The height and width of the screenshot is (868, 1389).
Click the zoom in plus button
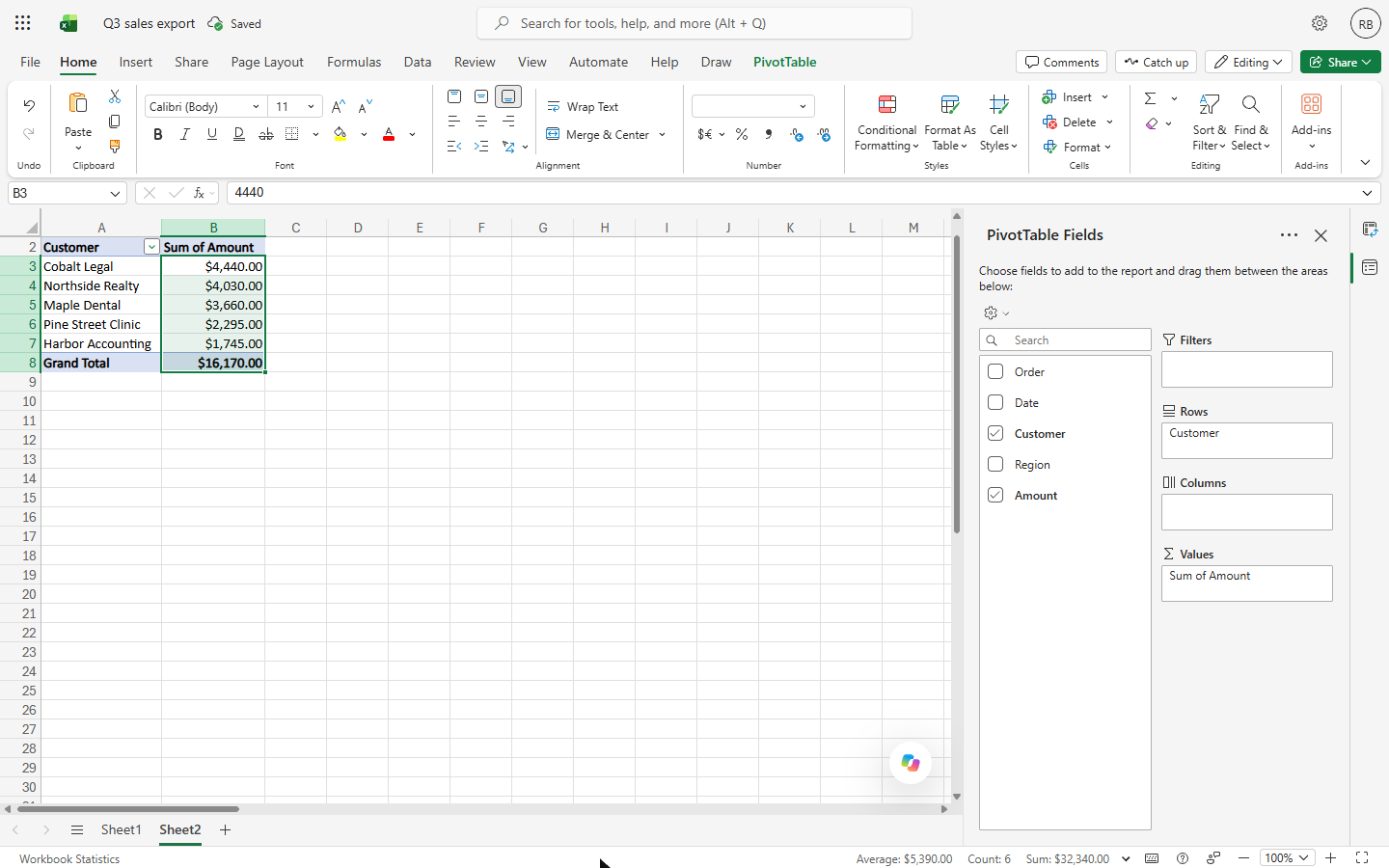coord(1330,858)
